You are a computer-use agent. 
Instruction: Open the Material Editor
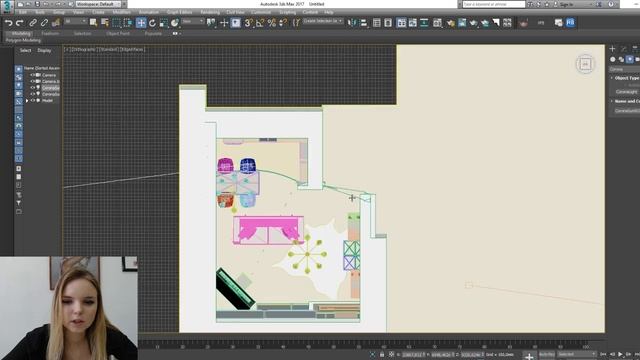(x=437, y=23)
